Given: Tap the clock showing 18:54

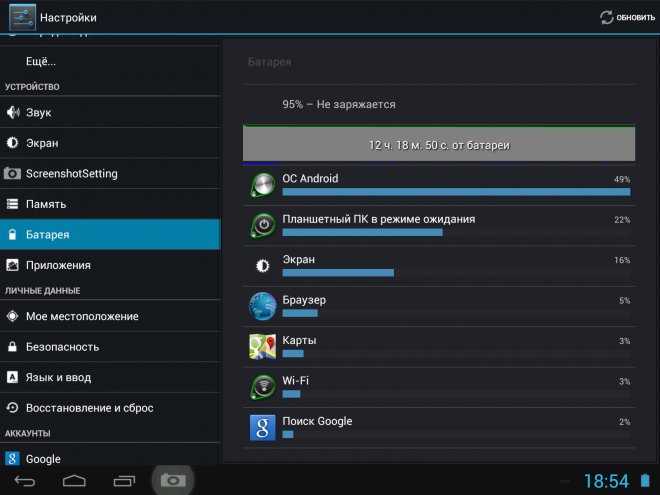Looking at the screenshot, I should click(606, 481).
